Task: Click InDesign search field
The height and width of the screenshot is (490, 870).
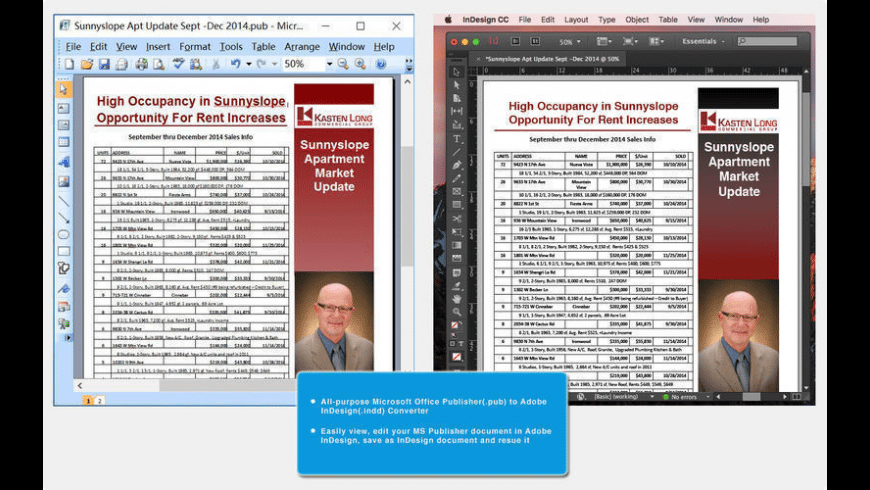Action: pyautogui.click(x=767, y=41)
